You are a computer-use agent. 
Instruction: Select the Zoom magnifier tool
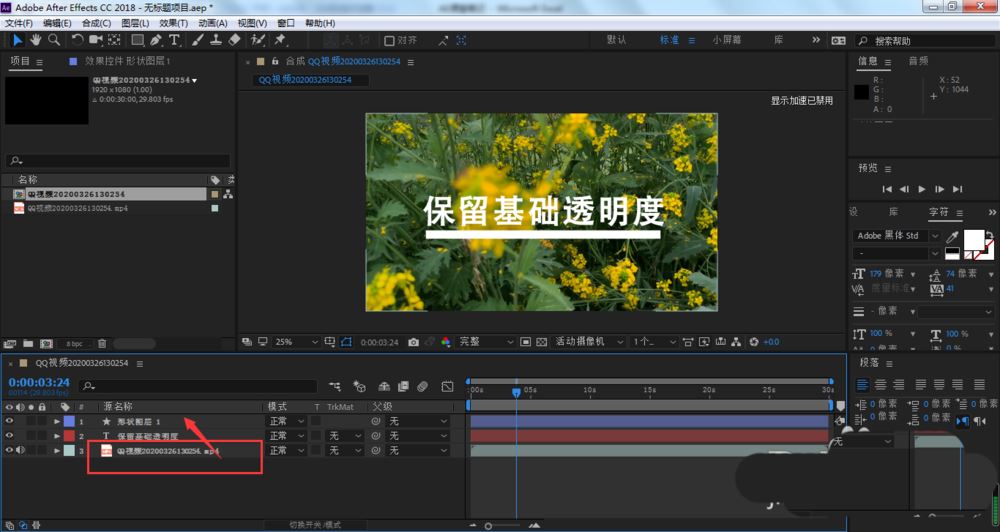[x=53, y=40]
